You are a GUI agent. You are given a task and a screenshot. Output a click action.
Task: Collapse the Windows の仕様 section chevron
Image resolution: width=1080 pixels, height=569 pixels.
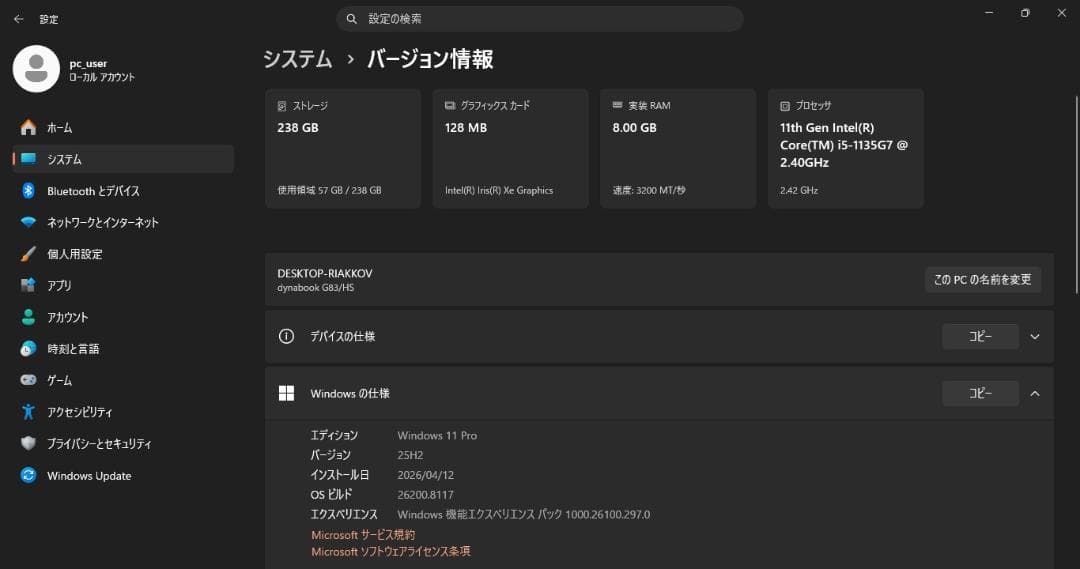1035,393
